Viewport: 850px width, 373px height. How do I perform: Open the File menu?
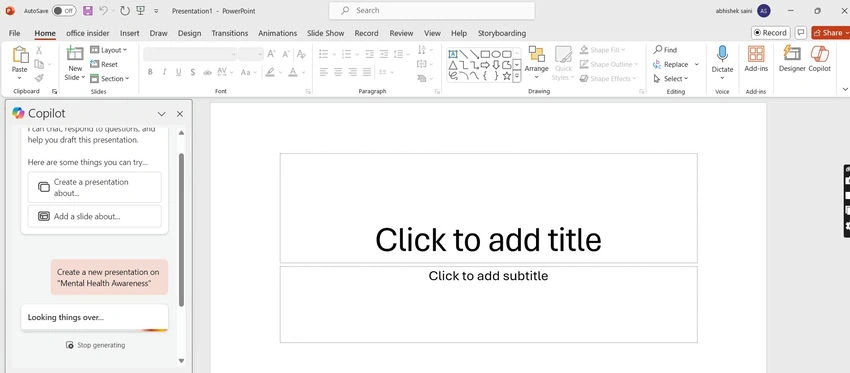point(15,33)
